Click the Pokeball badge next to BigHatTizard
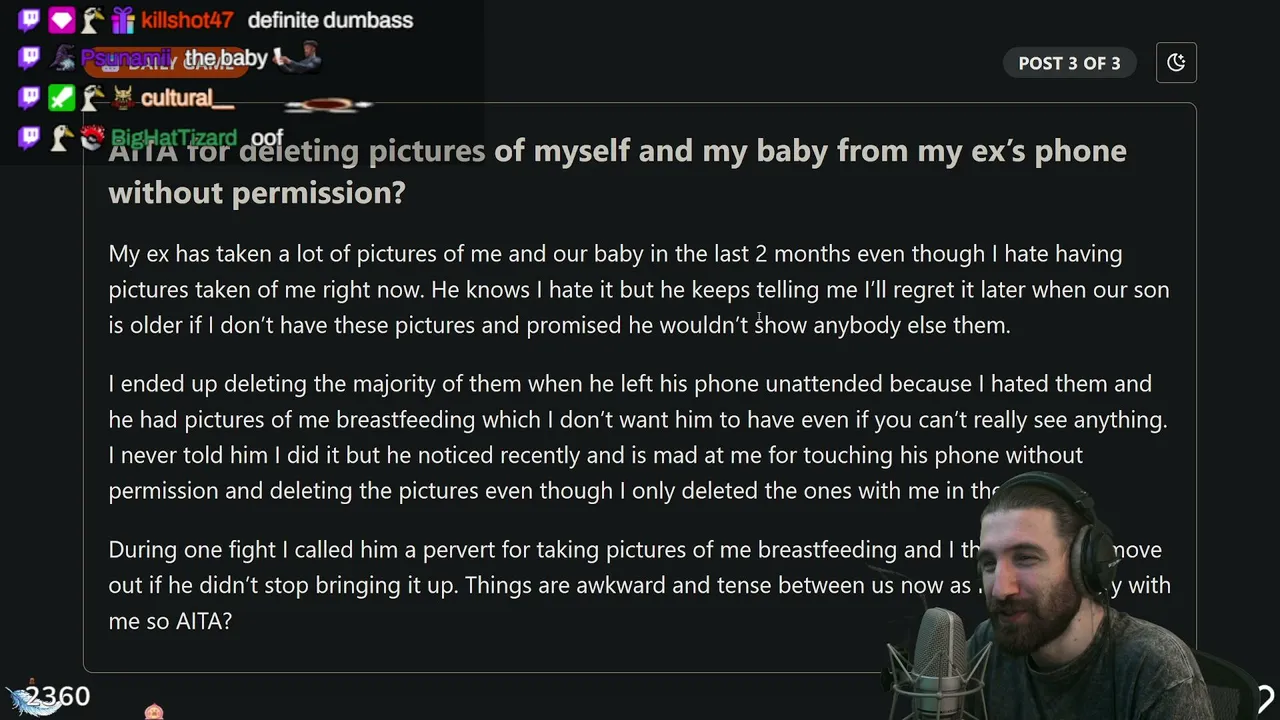This screenshot has height=720, width=1280. tap(93, 137)
